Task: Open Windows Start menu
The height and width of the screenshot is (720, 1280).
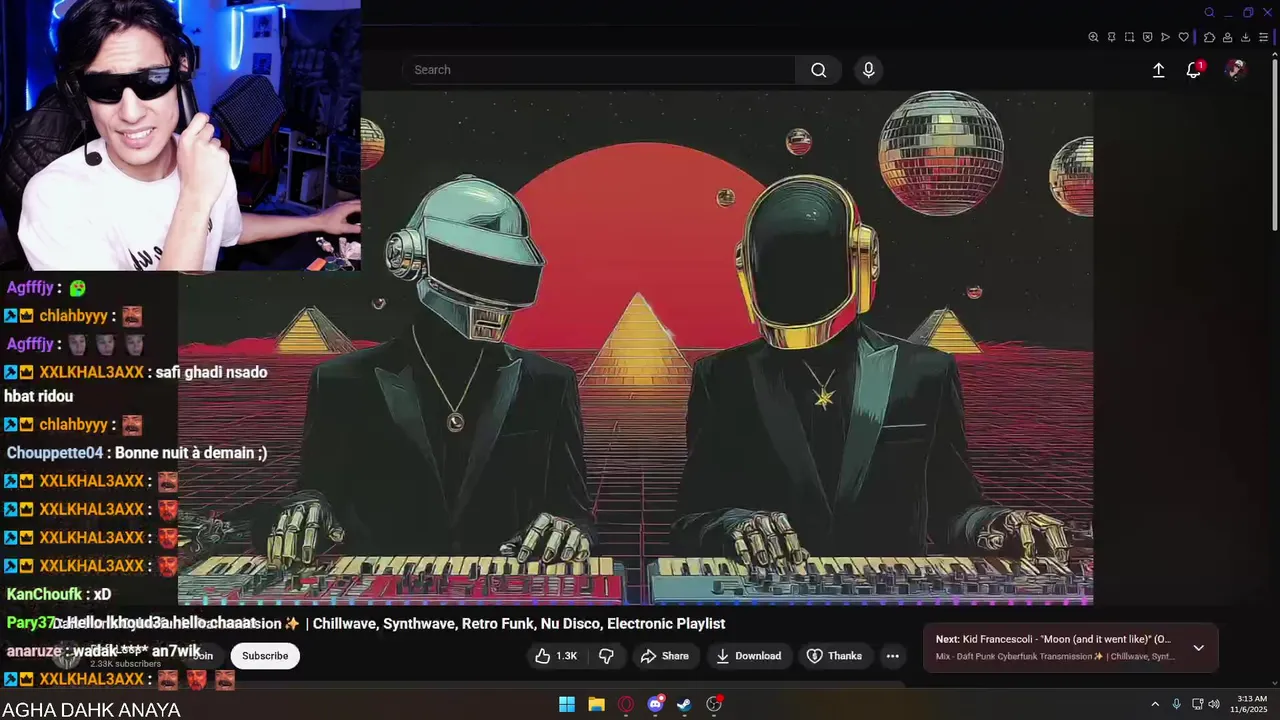Action: [x=567, y=704]
